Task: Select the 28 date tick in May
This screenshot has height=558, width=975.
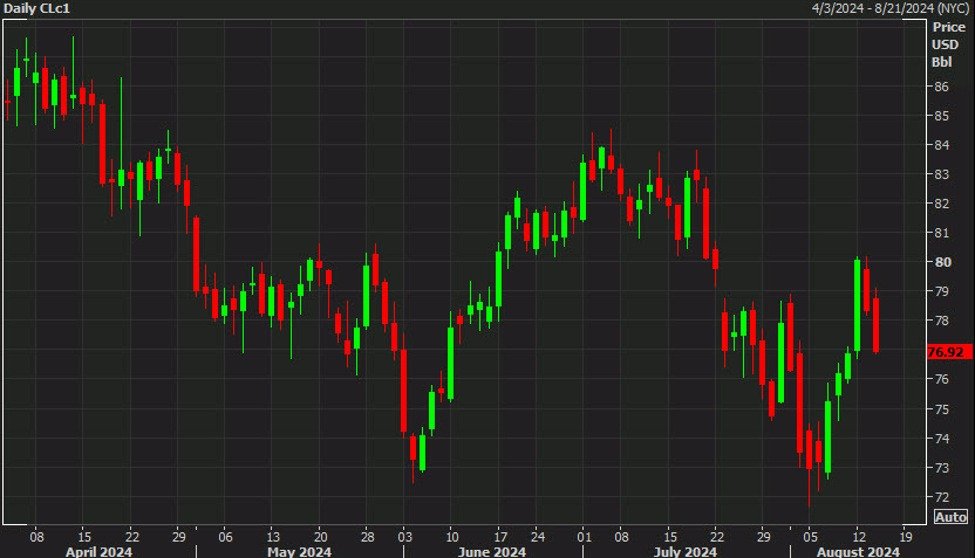Action: pyautogui.click(x=367, y=534)
